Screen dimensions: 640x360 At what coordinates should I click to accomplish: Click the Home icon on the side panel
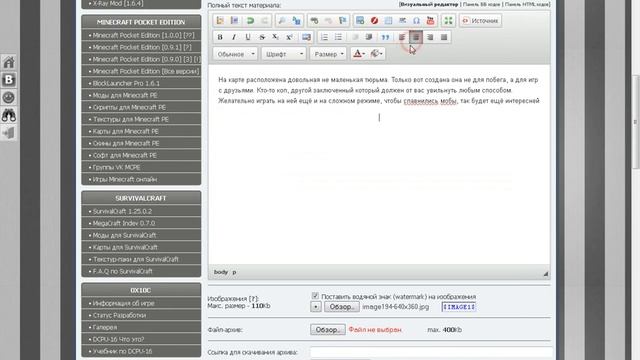pyautogui.click(x=9, y=62)
